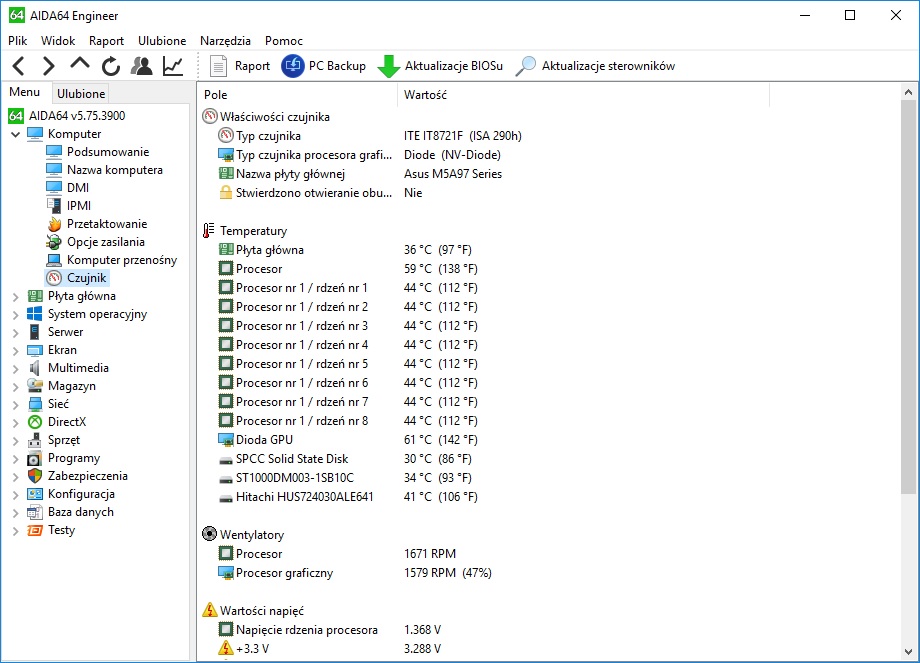
Task: Open the Ulubione menu in menu bar
Action: [162, 40]
